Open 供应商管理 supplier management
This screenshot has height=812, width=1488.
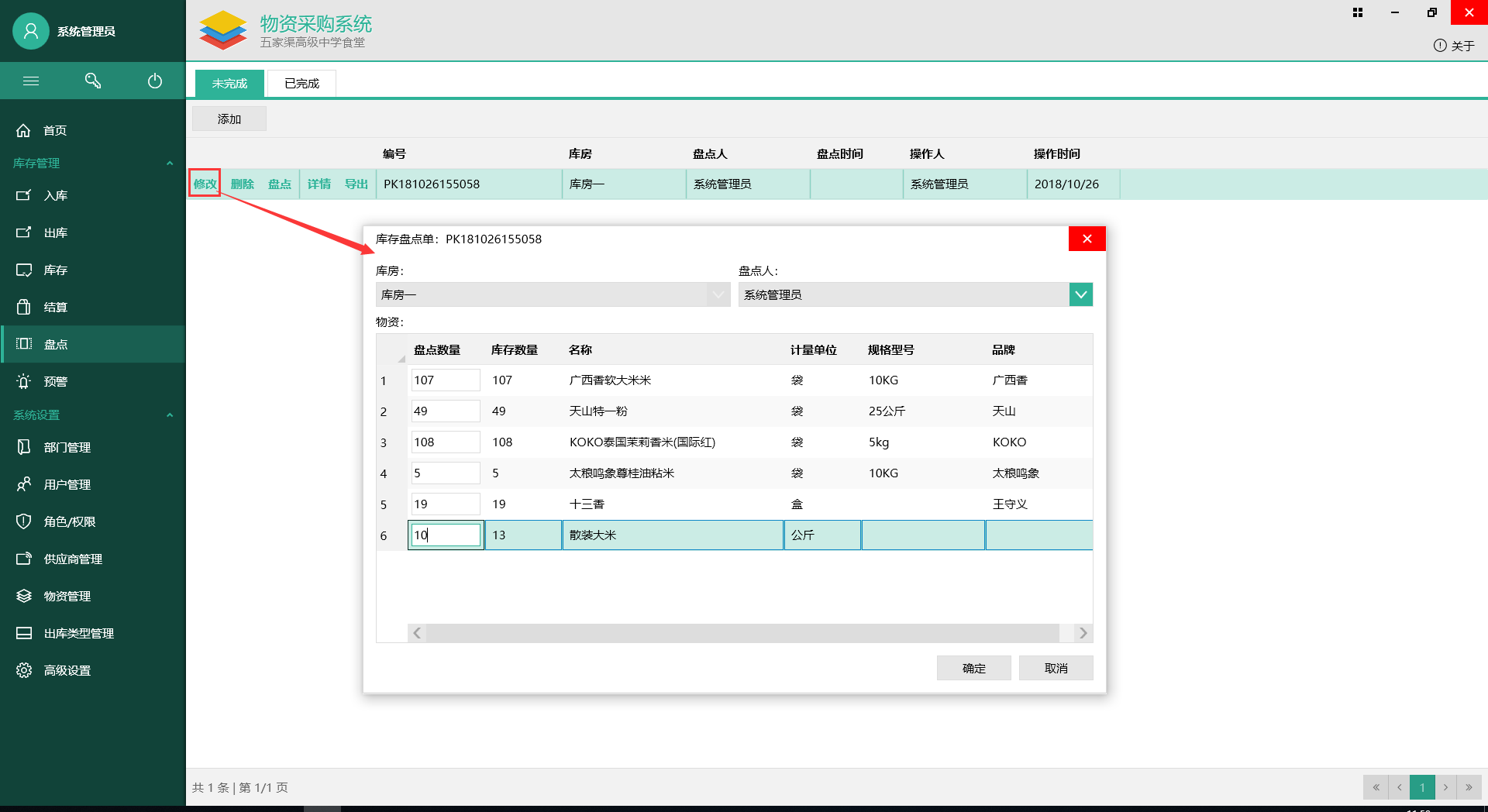click(x=72, y=559)
